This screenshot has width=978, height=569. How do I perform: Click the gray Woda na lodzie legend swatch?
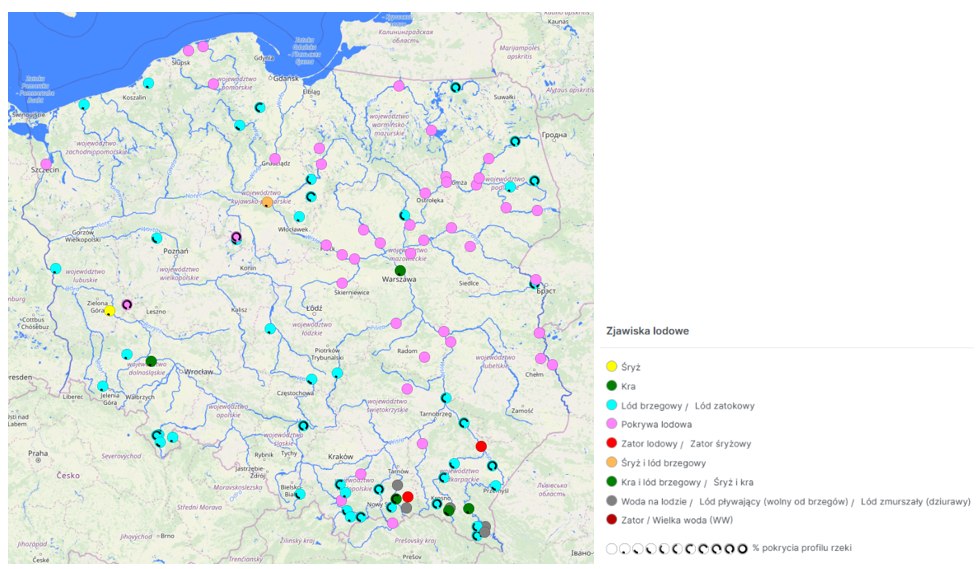(612, 500)
